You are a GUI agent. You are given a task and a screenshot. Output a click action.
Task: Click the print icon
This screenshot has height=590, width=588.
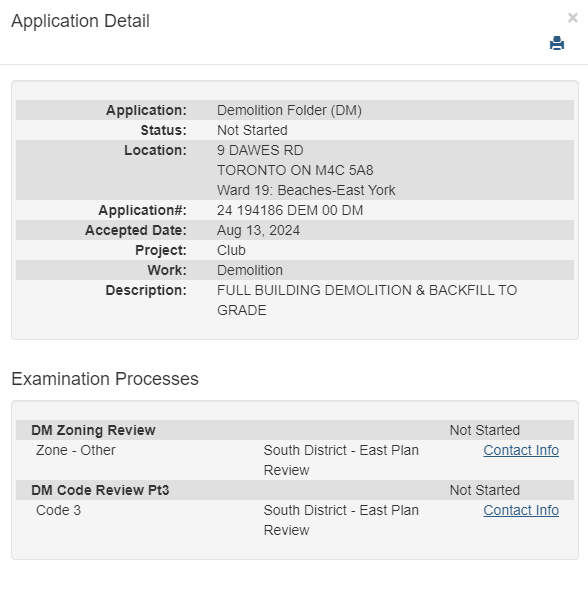click(557, 43)
